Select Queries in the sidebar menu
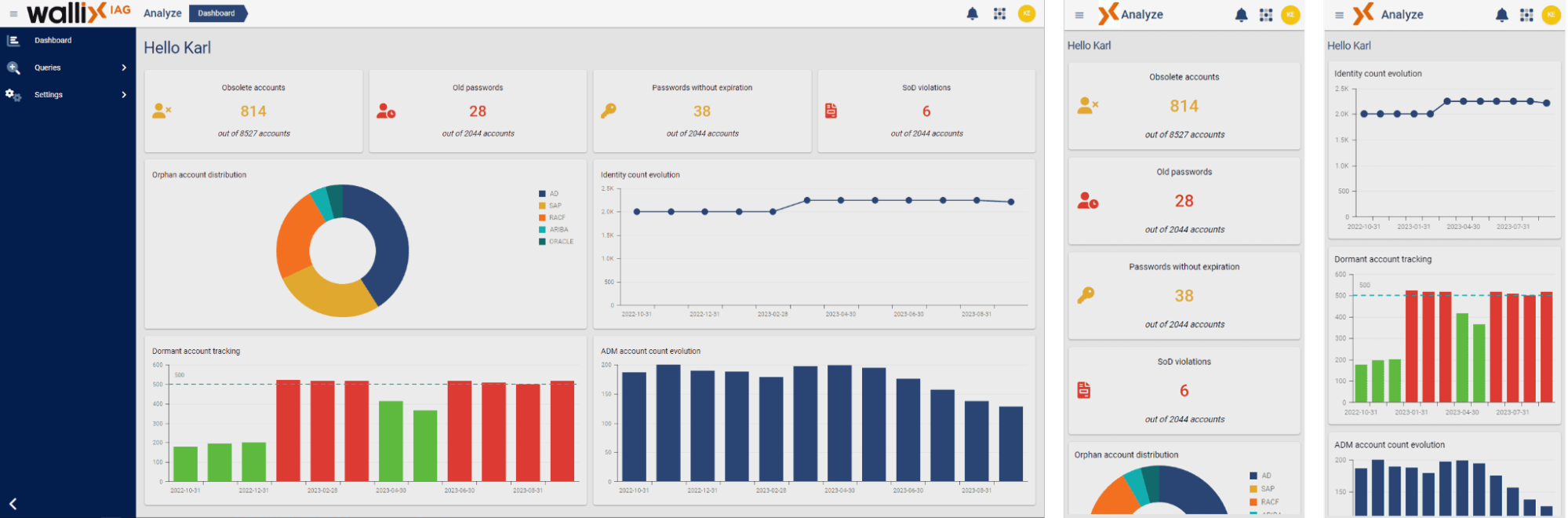The image size is (1568, 518). tap(48, 67)
